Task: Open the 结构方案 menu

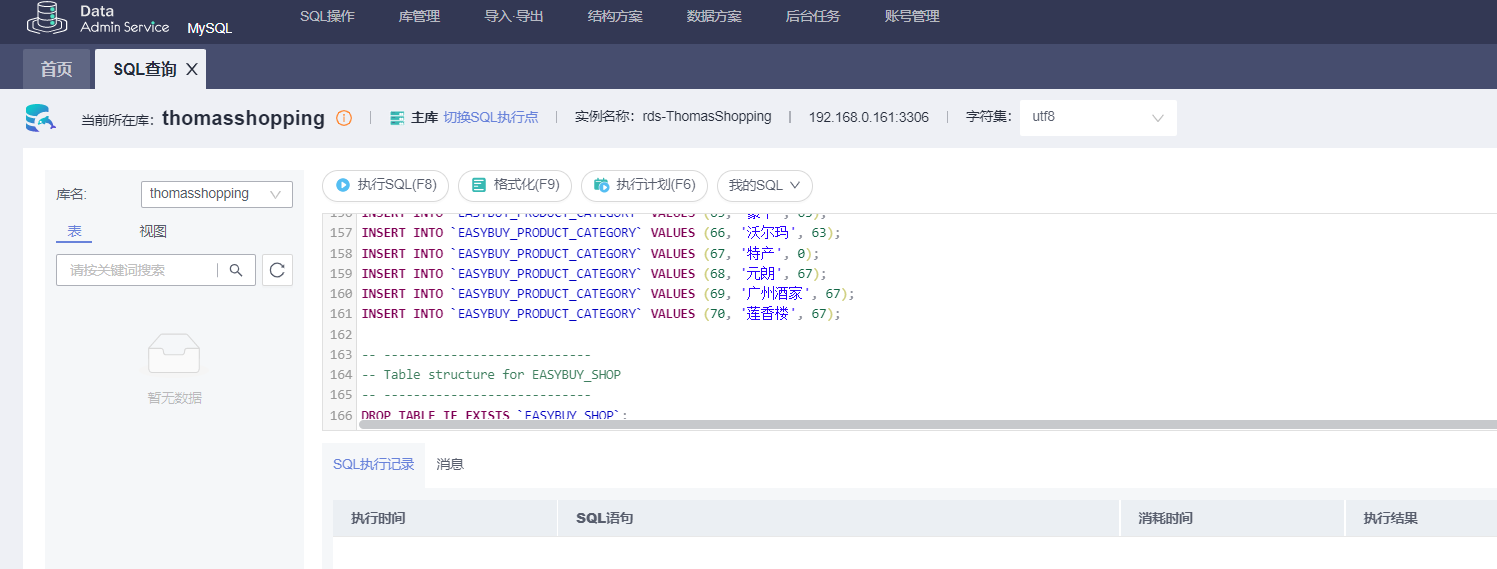Action: click(615, 17)
